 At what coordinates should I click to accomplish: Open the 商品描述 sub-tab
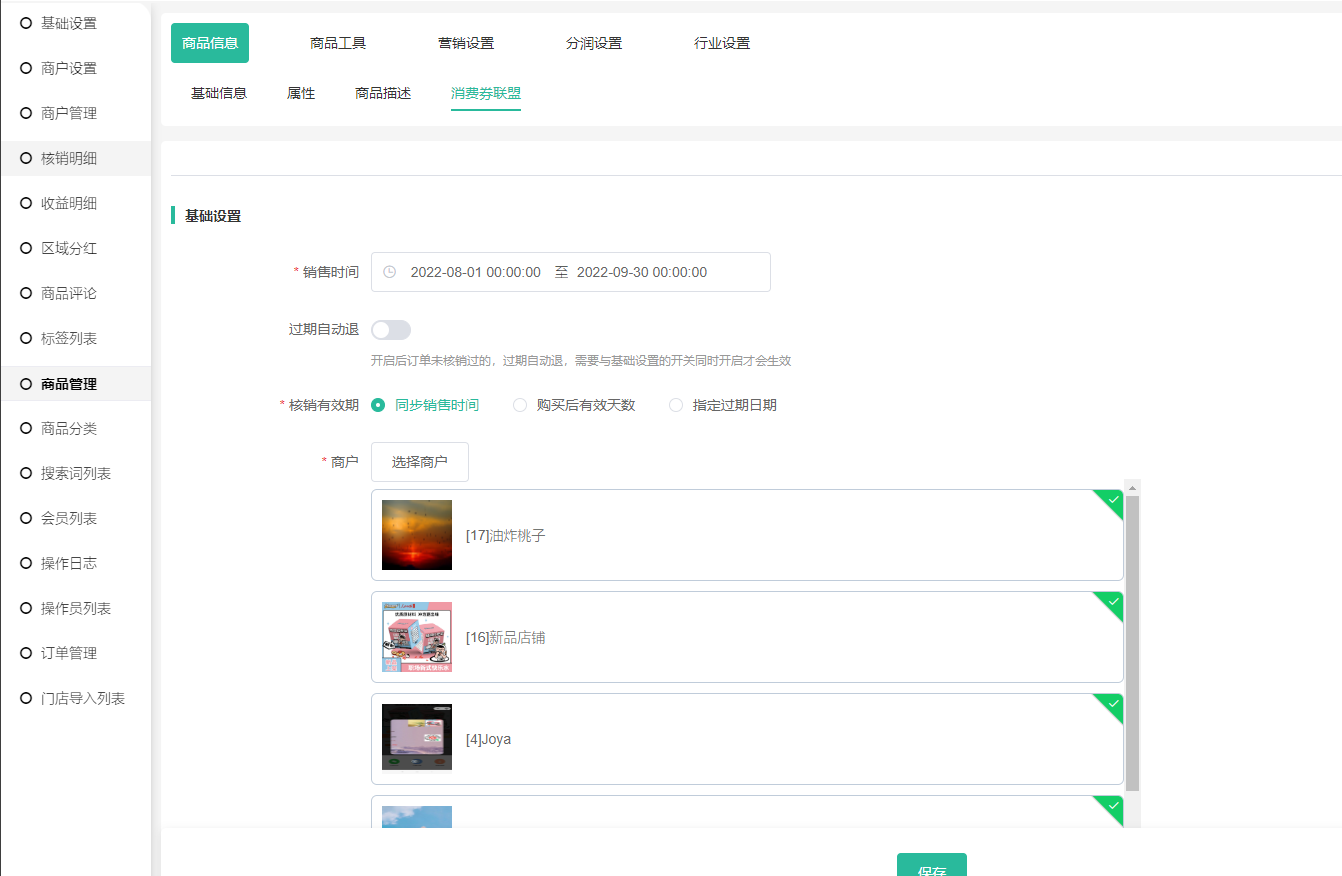pyautogui.click(x=383, y=93)
